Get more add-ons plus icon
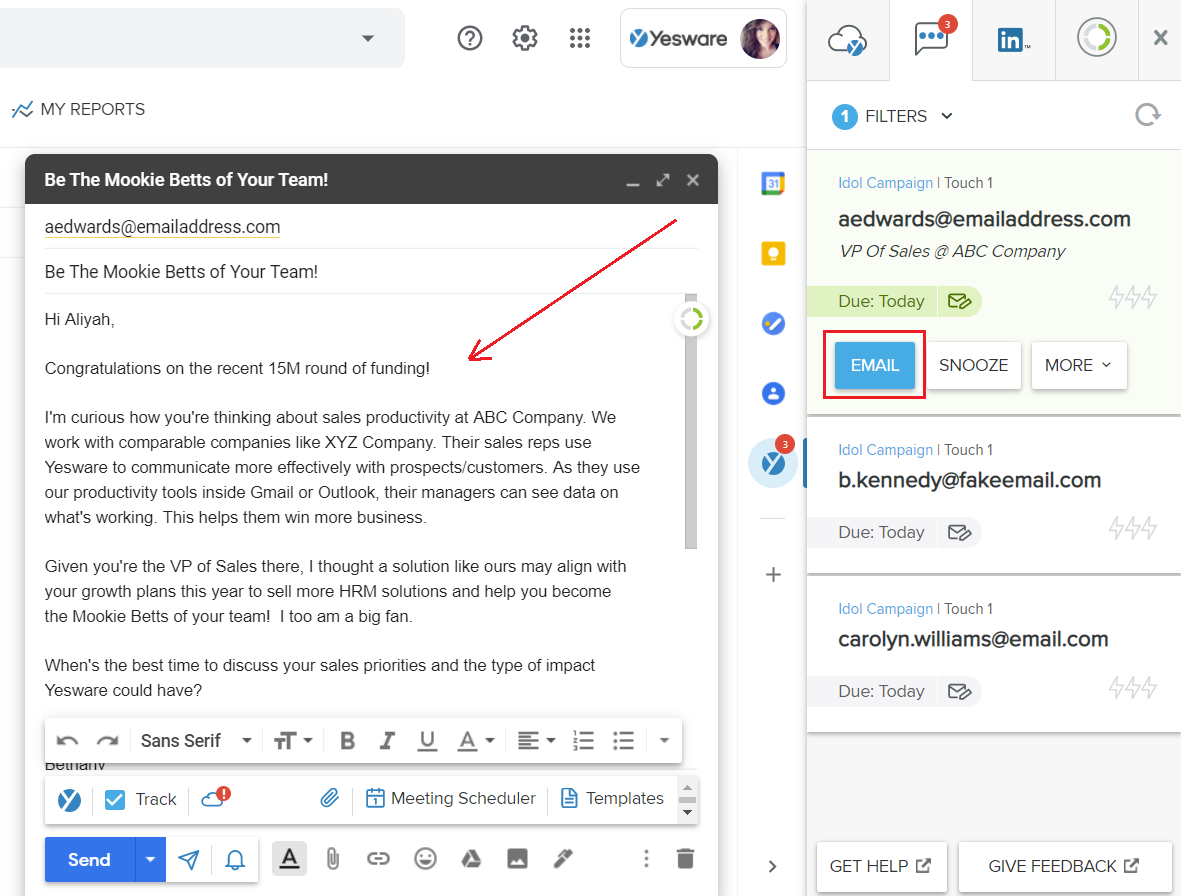This screenshot has height=896, width=1183. coord(773,575)
